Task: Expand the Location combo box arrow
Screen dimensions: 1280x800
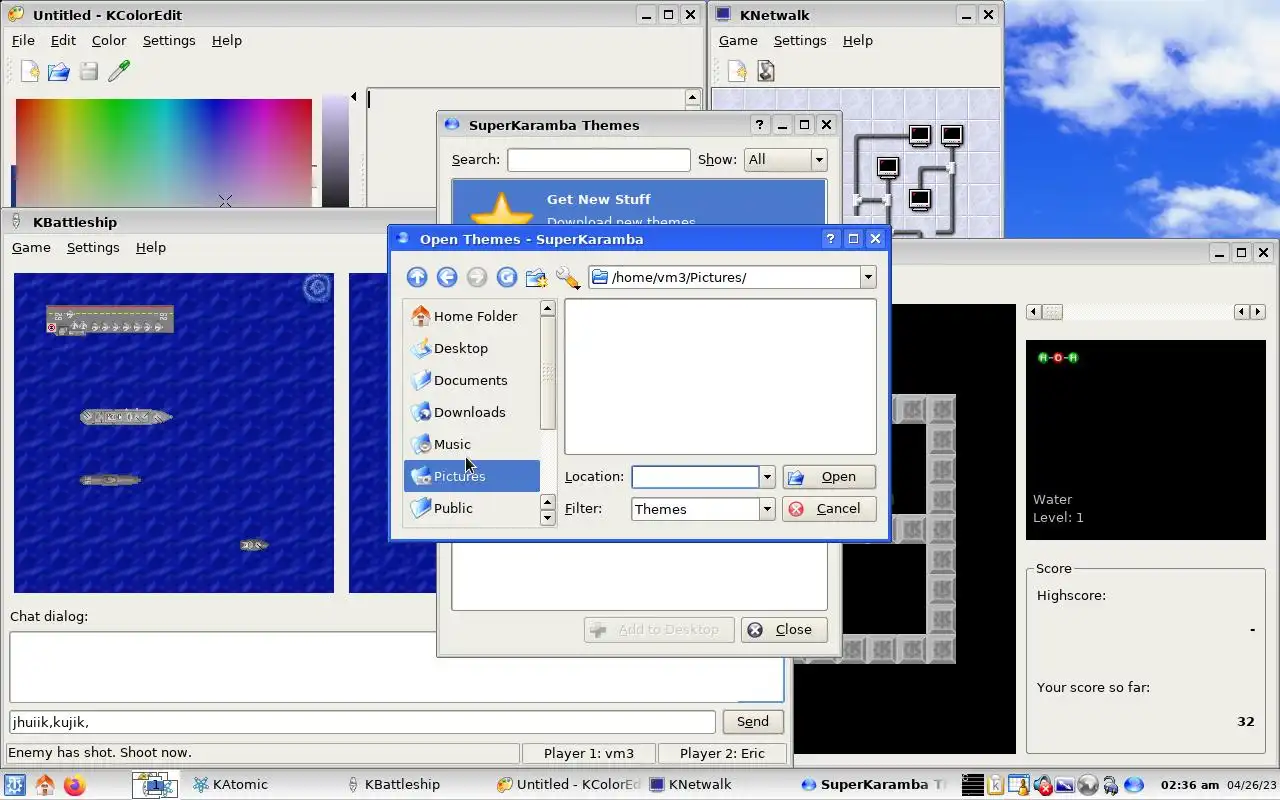Action: 767,477
